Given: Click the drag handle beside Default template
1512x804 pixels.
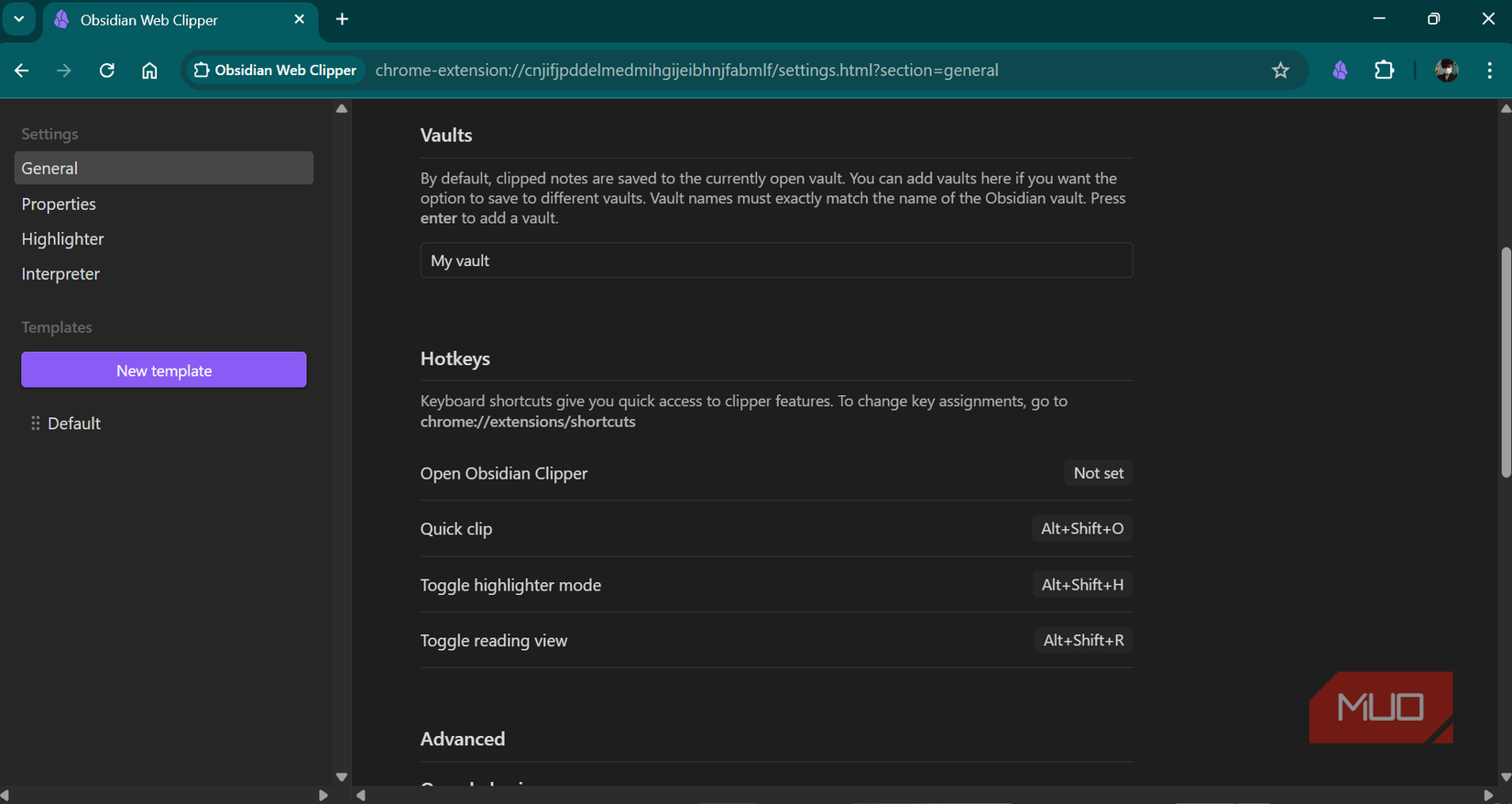Looking at the screenshot, I should [x=35, y=424].
